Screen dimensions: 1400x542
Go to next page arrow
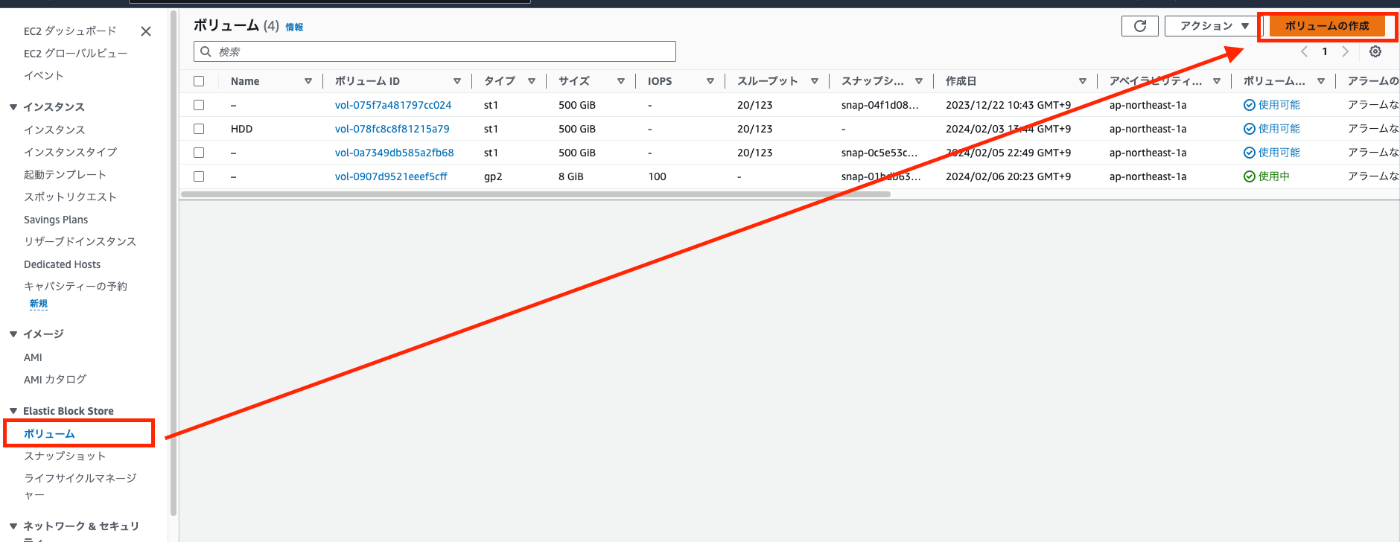tap(1345, 51)
